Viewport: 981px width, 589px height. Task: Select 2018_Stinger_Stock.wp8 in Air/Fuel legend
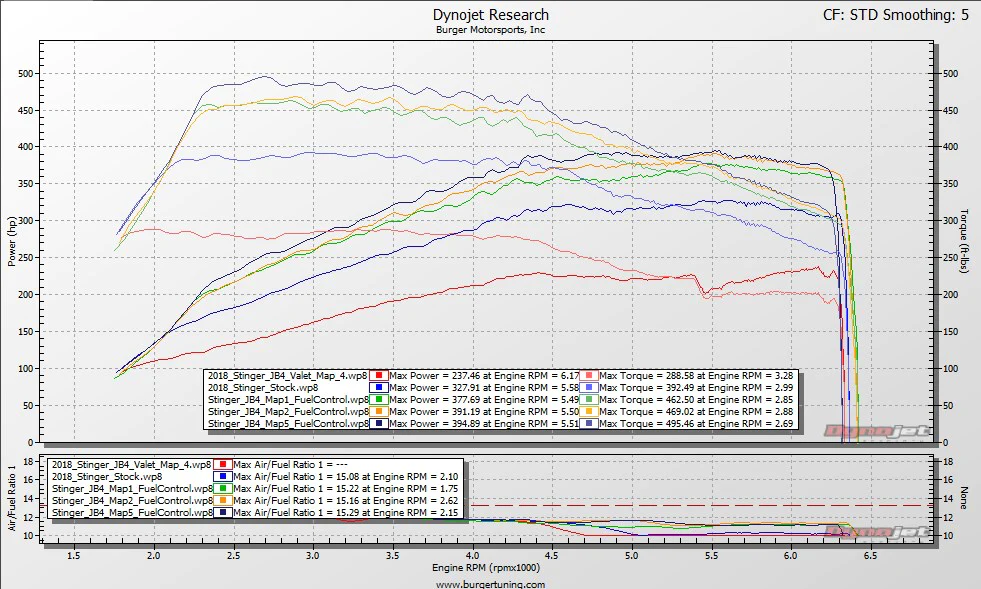tap(107, 476)
